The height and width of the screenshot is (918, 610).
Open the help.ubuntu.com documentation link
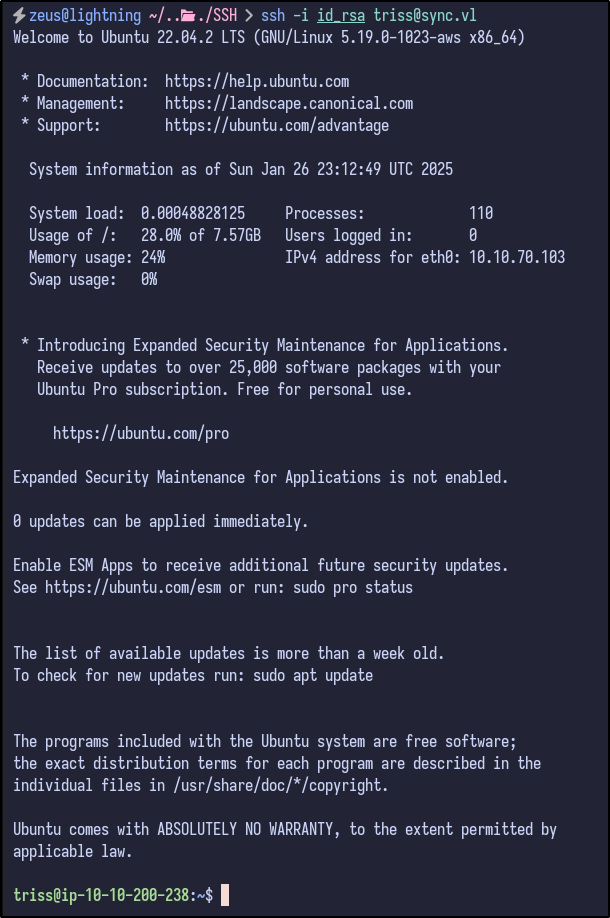(x=257, y=81)
